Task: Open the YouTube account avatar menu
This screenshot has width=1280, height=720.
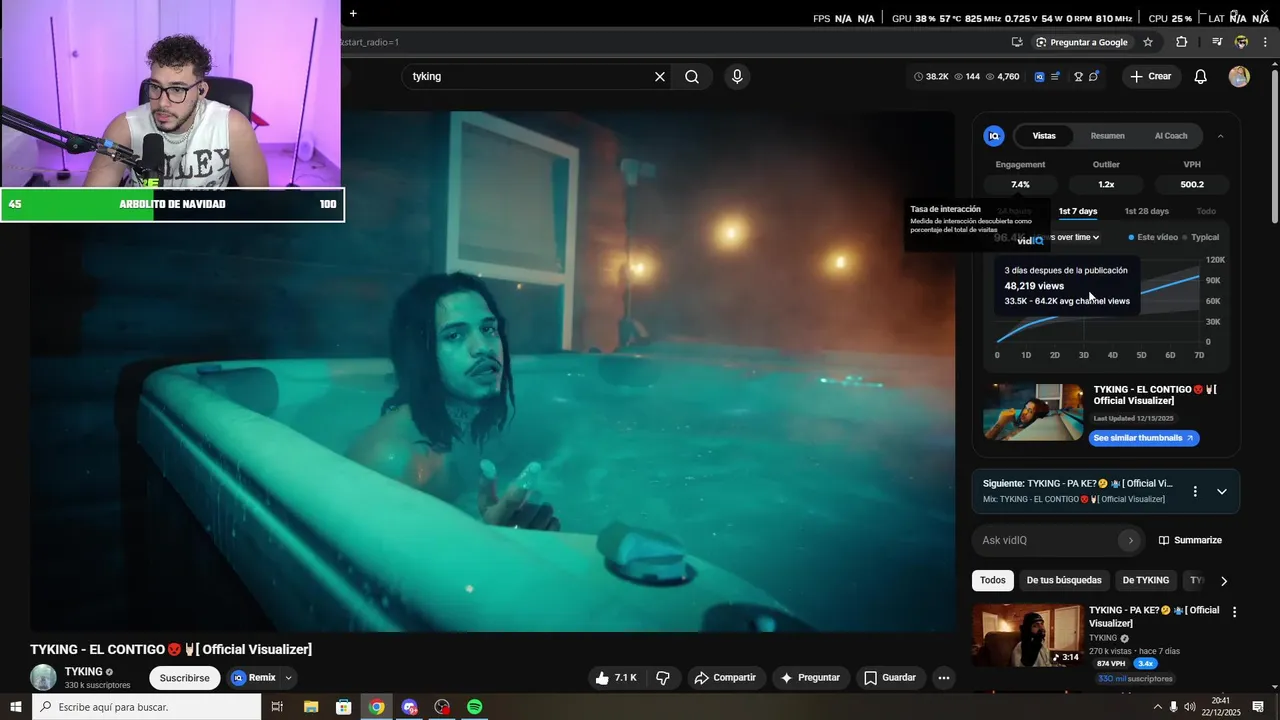Action: pos(1239,77)
